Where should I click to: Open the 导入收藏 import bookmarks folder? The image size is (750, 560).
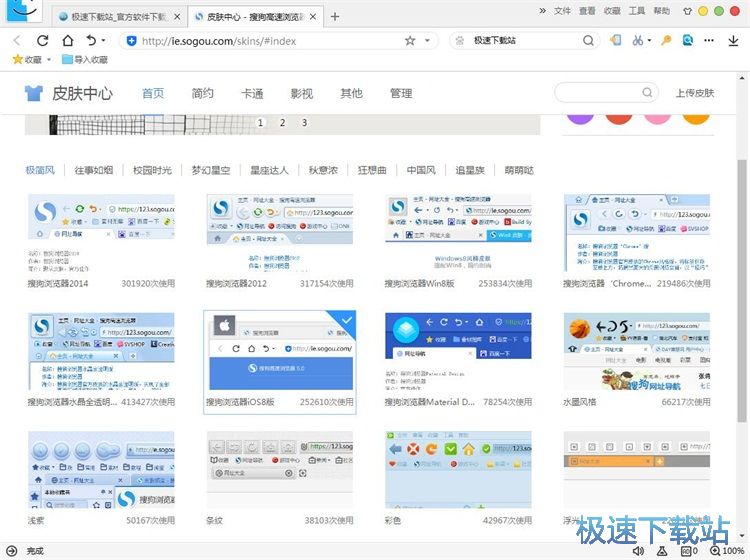pos(85,59)
